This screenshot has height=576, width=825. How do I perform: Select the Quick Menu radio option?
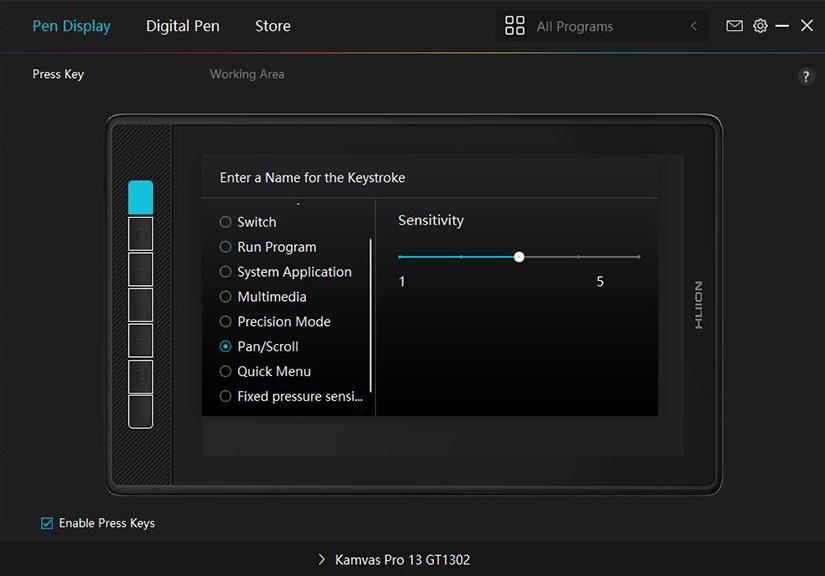[x=226, y=371]
